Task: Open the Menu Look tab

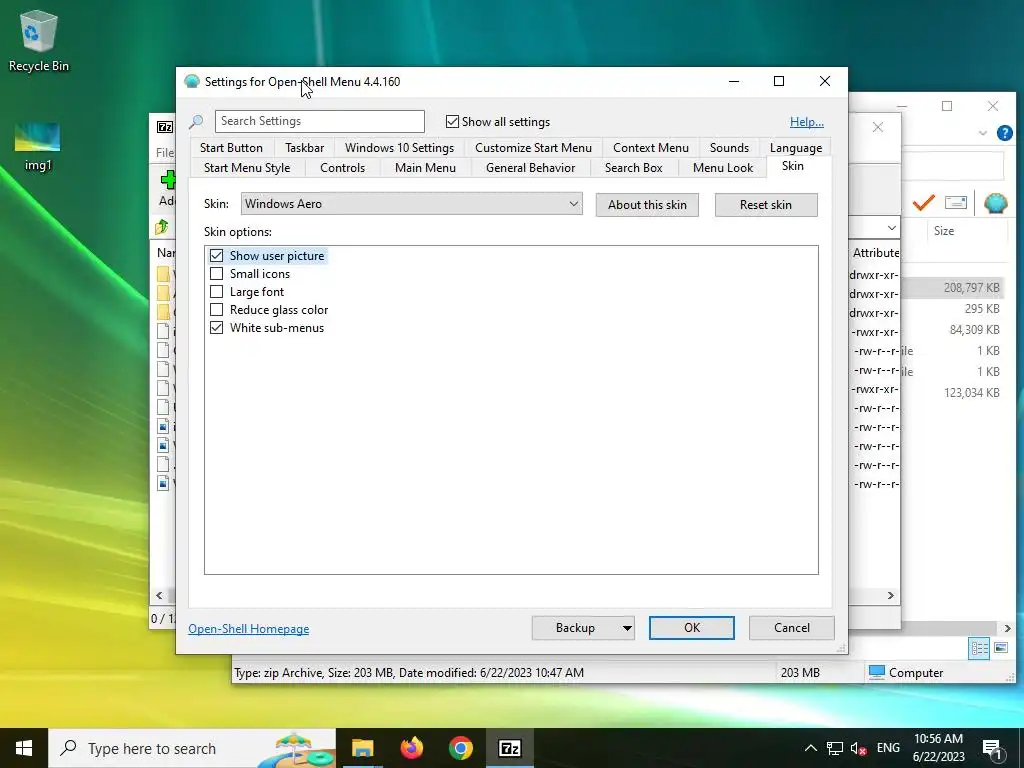Action: [x=723, y=168]
